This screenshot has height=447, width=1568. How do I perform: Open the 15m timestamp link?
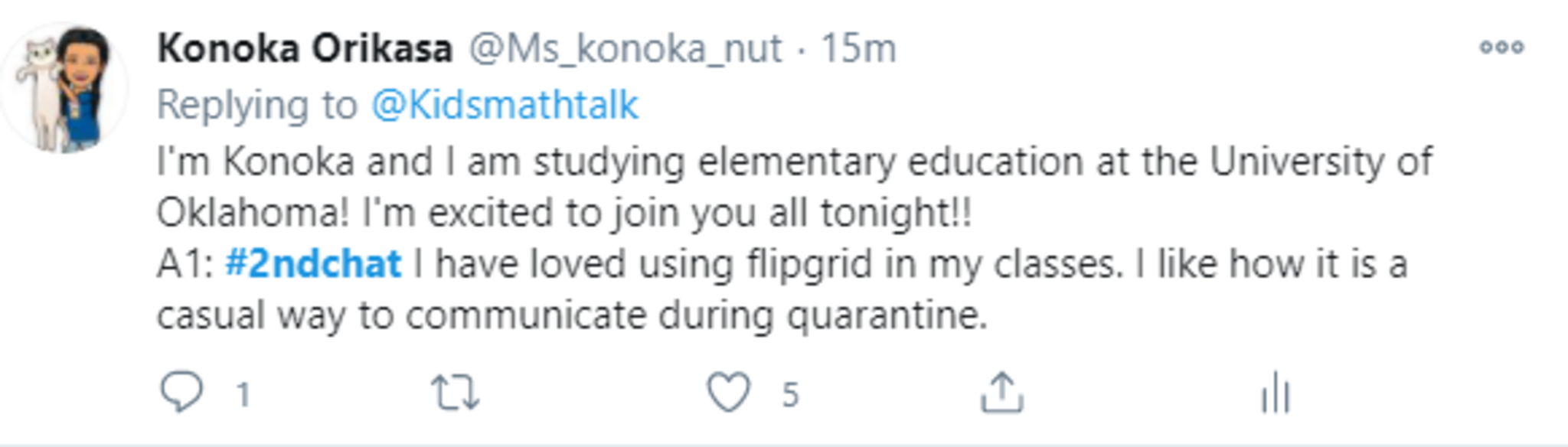858,49
